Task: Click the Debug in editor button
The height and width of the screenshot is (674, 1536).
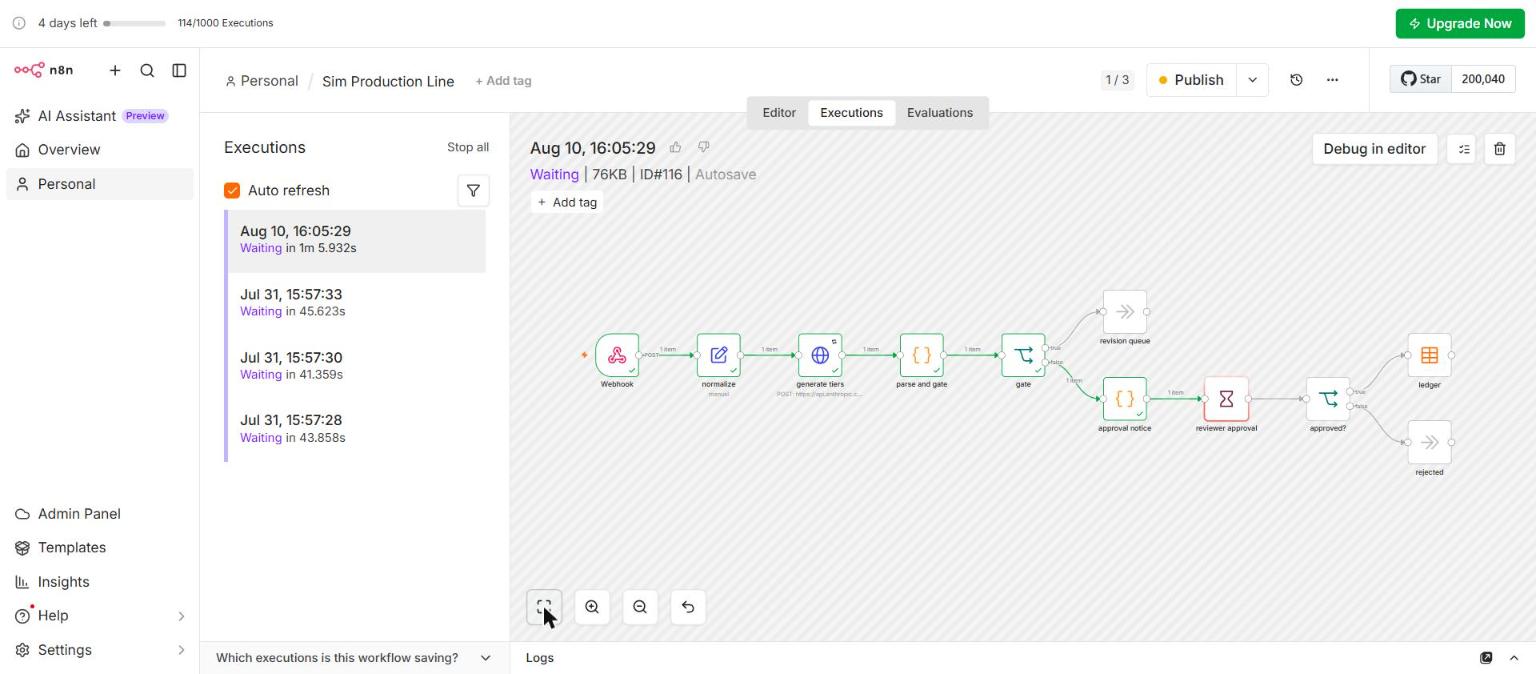Action: pyautogui.click(x=1374, y=149)
